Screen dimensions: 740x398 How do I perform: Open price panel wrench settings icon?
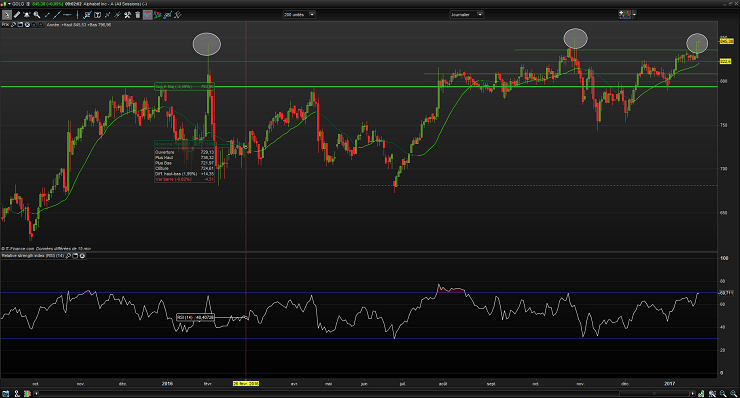pos(13,25)
